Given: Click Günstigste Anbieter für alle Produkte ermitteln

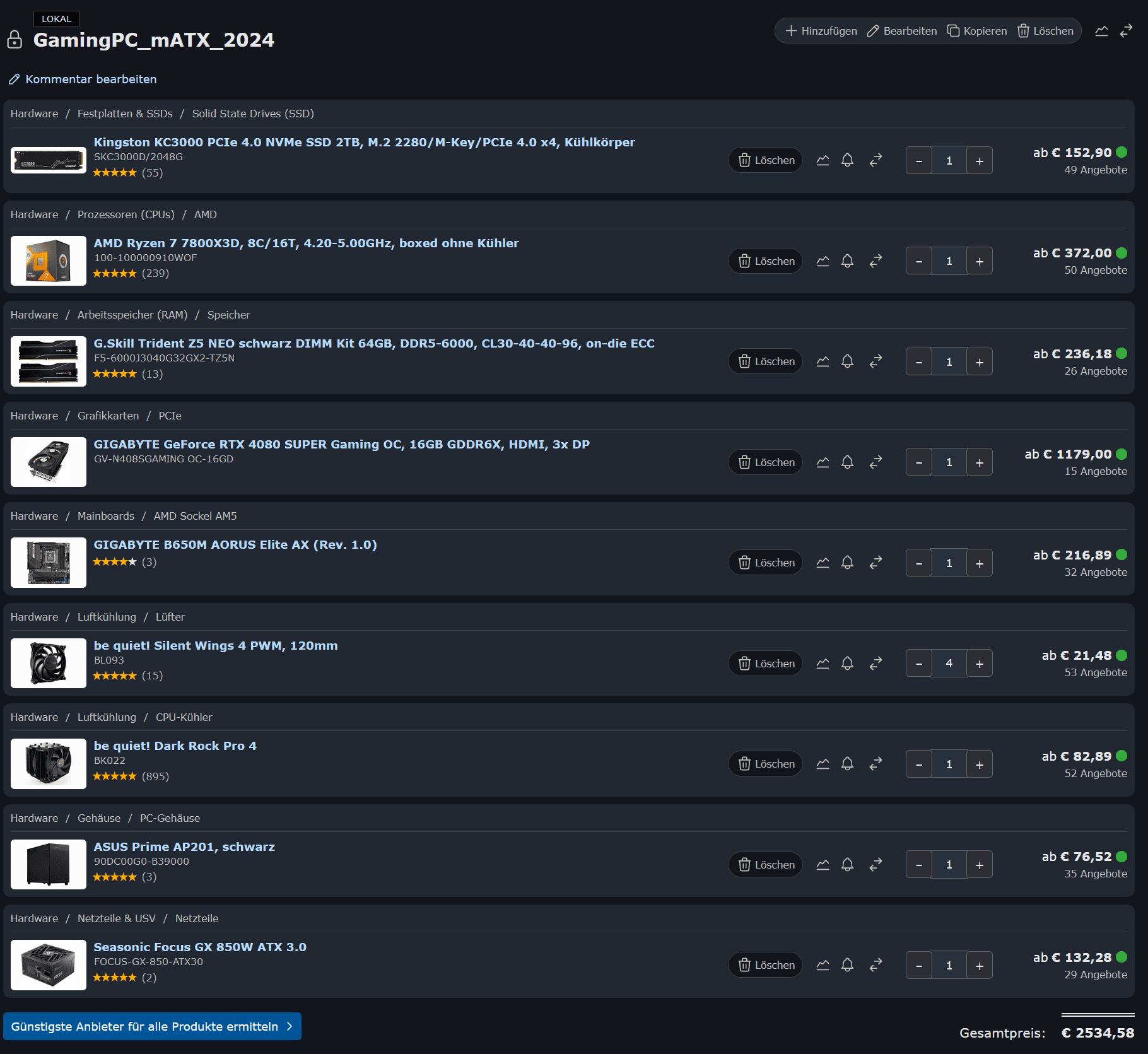Looking at the screenshot, I should pyautogui.click(x=152, y=1026).
